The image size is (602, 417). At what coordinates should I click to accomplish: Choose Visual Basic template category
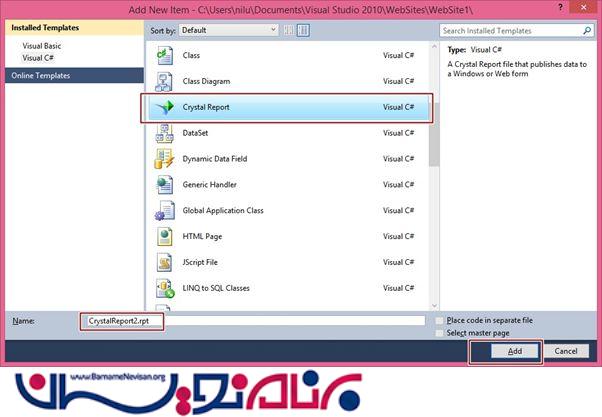tap(42, 46)
